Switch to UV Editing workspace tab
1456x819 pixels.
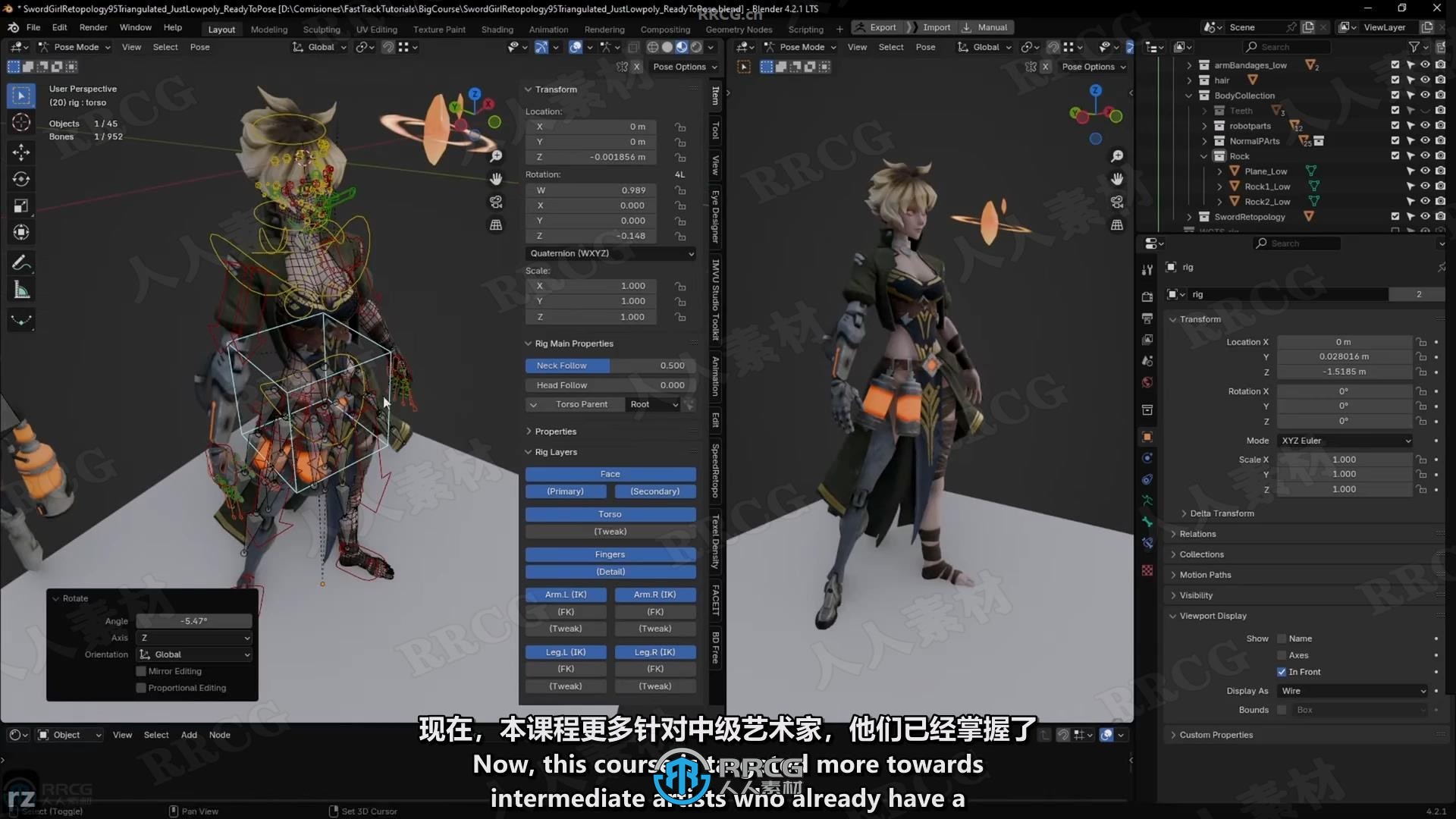pos(377,30)
